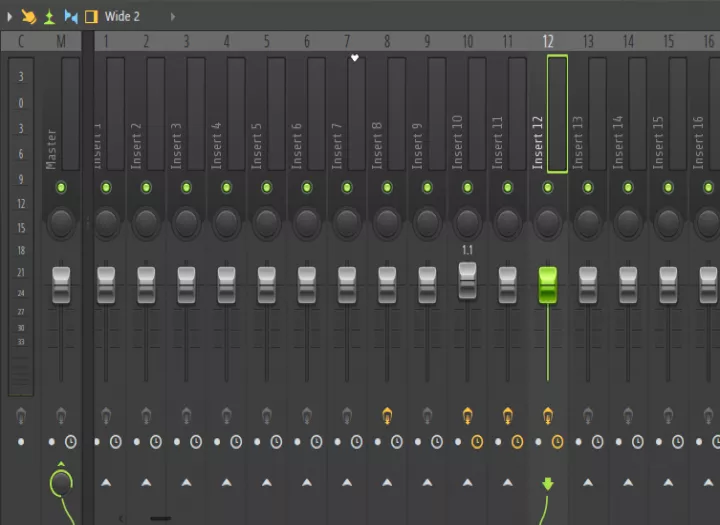Toggle the orange view layout square icon
720x525 pixels.
click(91, 17)
